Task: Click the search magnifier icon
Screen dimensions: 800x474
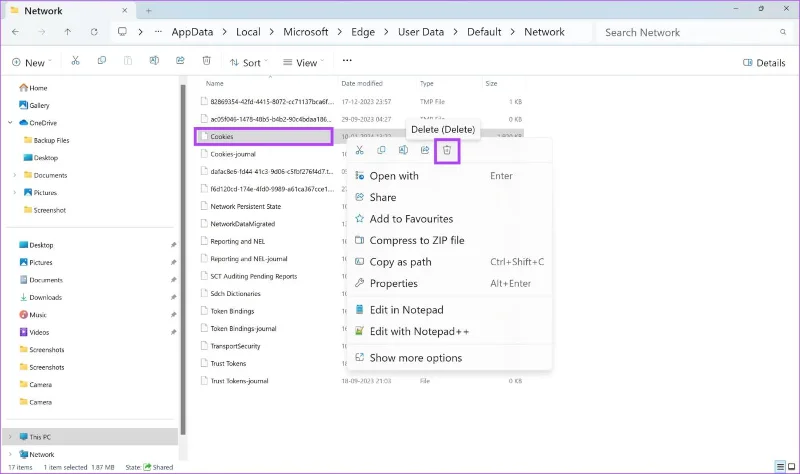Action: tap(783, 32)
